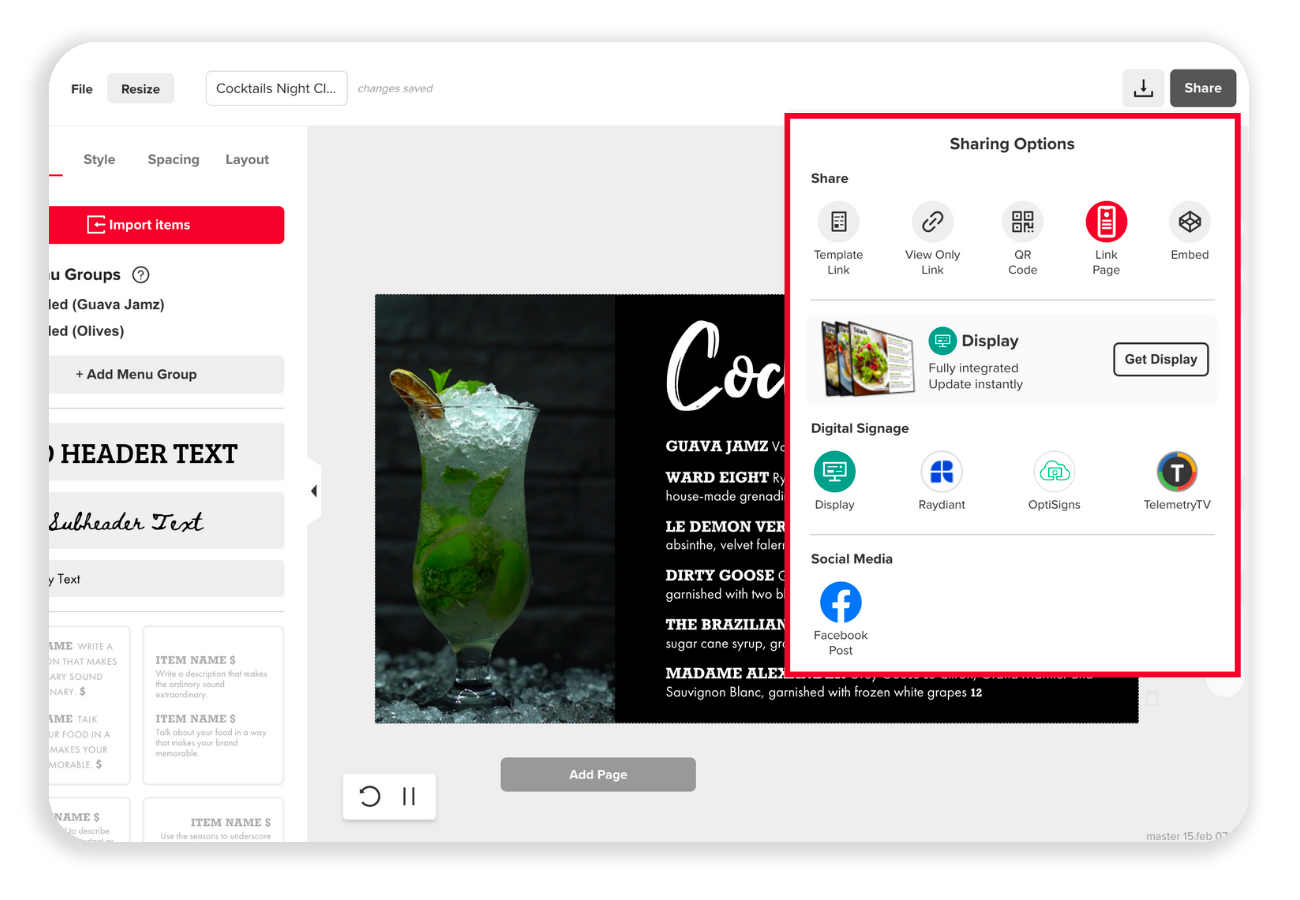Open the View Only Link option
The width and height of the screenshot is (1300, 900).
click(932, 221)
